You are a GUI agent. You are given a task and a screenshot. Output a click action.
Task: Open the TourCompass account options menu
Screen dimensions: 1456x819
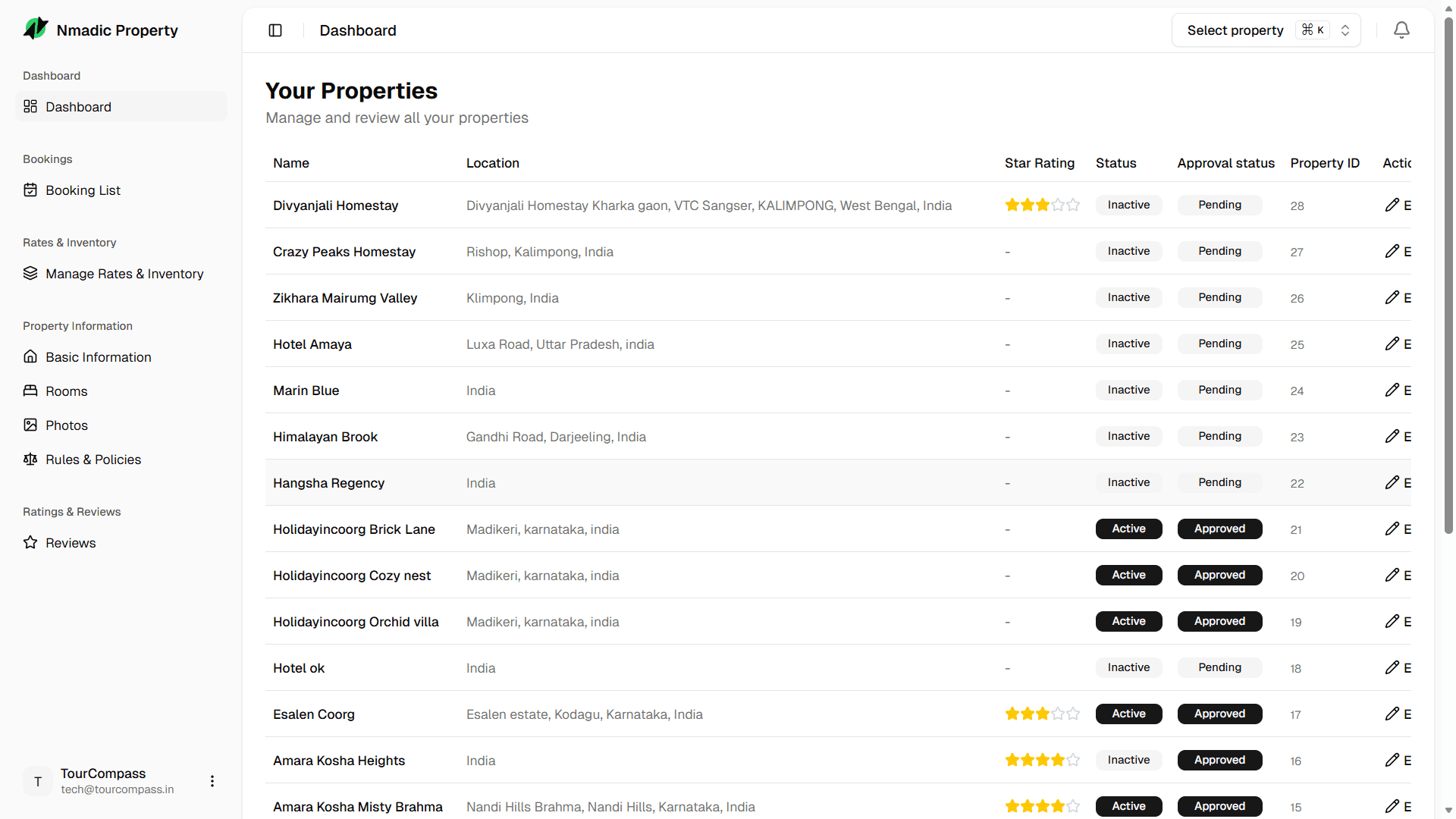[x=212, y=781]
